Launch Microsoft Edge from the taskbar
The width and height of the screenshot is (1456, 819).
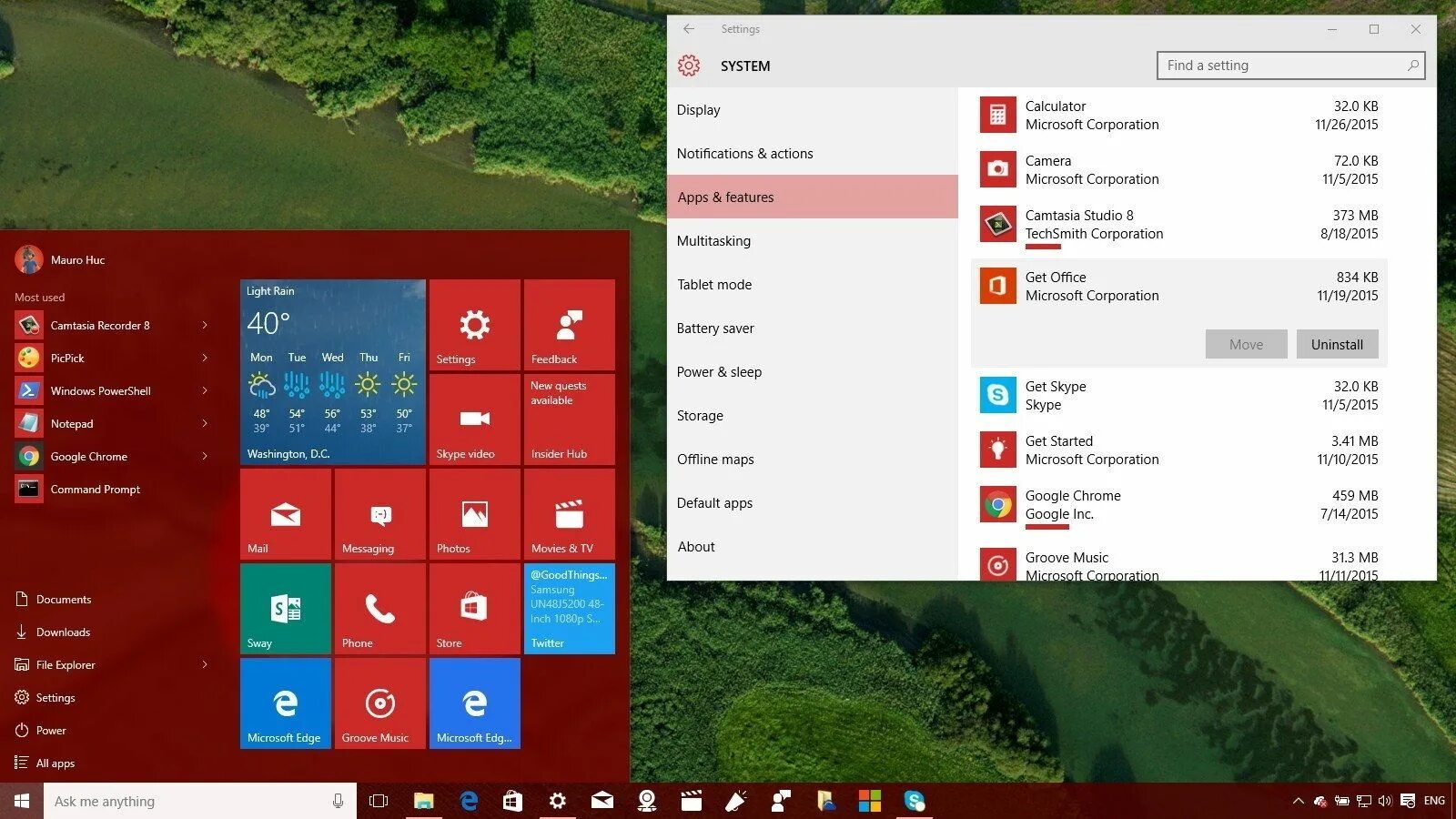coord(469,801)
